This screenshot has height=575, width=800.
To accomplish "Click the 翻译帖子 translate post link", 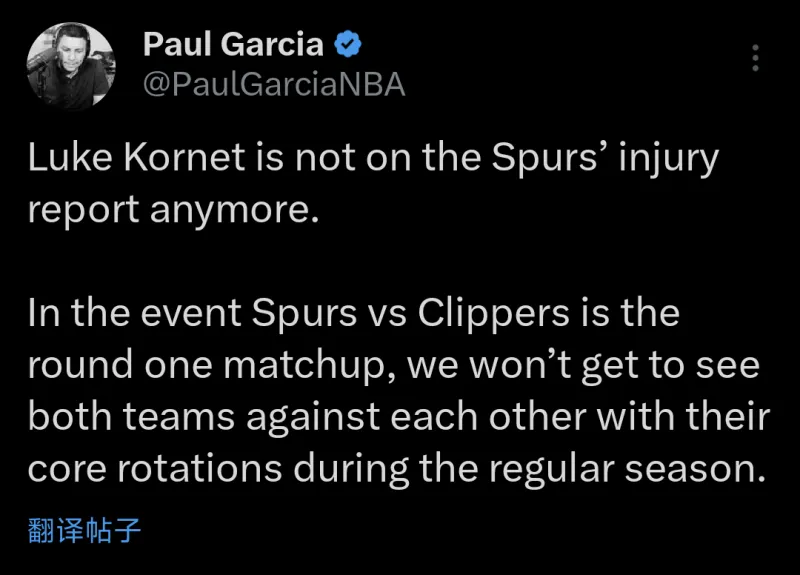I will (x=84, y=529).
